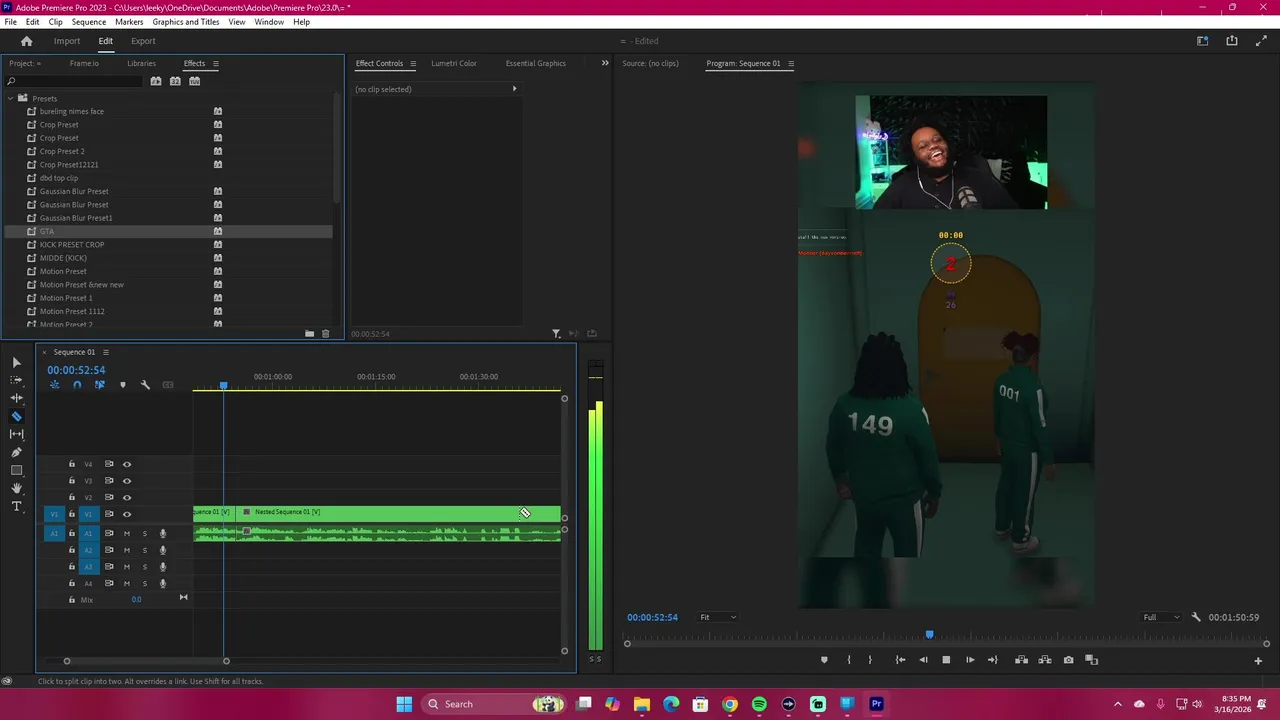Select the Hand tool
Screen dimensions: 1280x720
pos(16,488)
